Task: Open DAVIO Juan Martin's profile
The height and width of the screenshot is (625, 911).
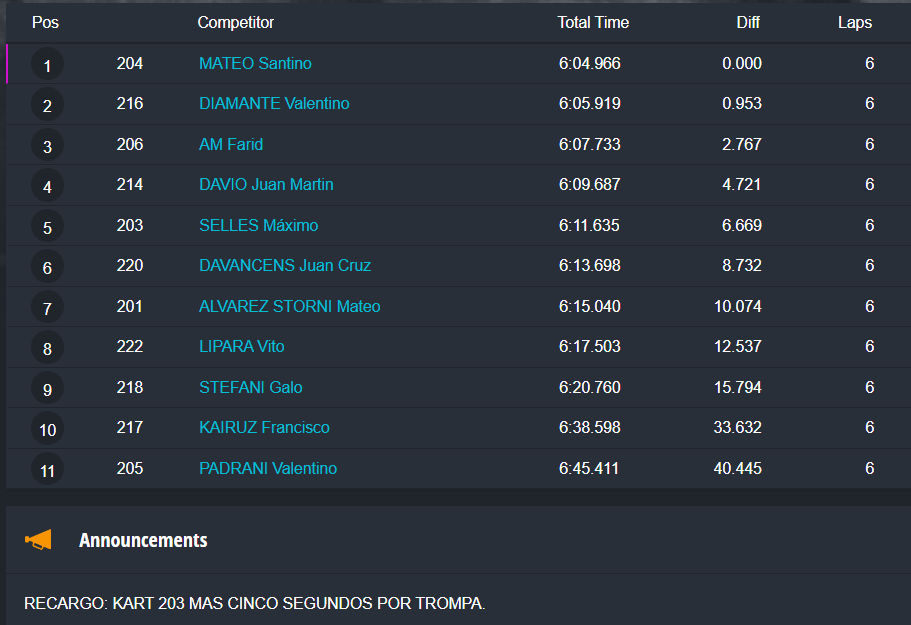Action: pos(266,185)
